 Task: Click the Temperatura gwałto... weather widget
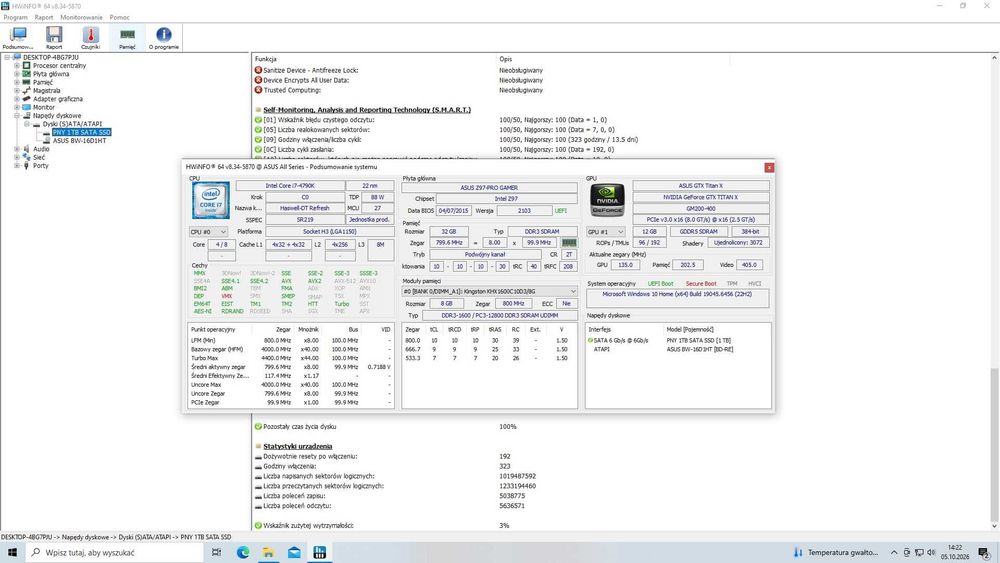tap(835, 552)
